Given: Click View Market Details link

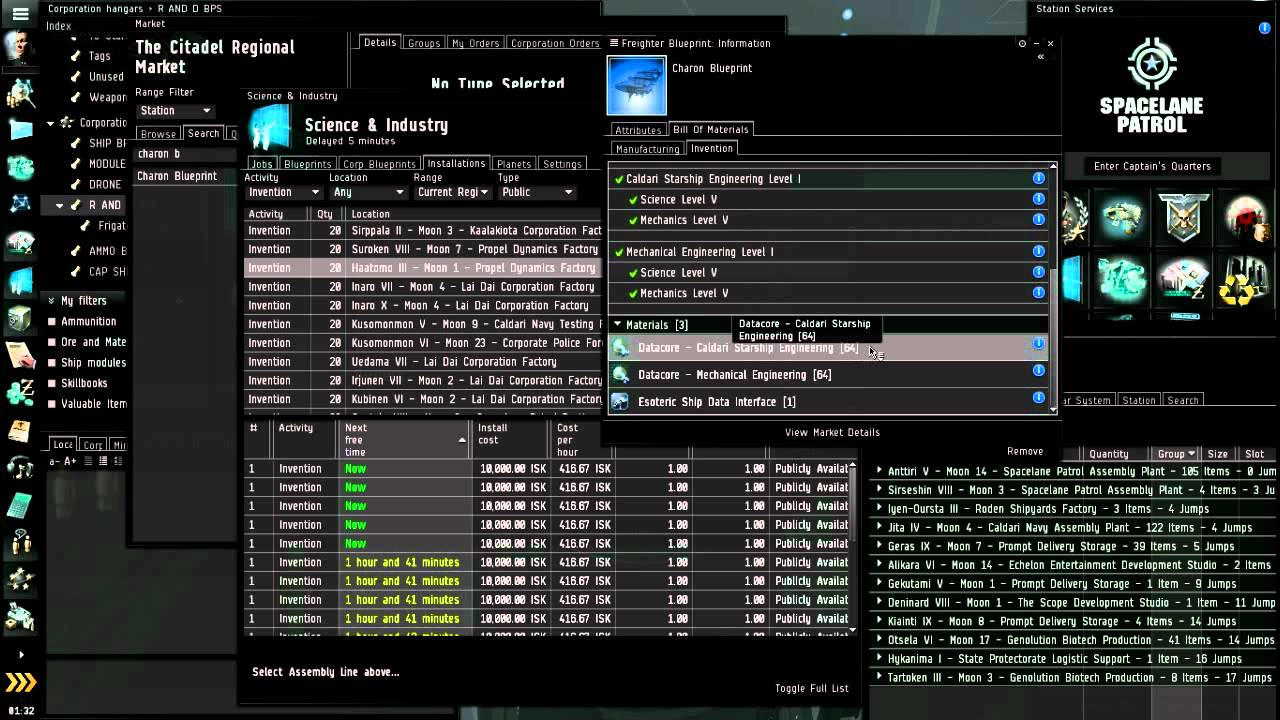Looking at the screenshot, I should (x=832, y=432).
